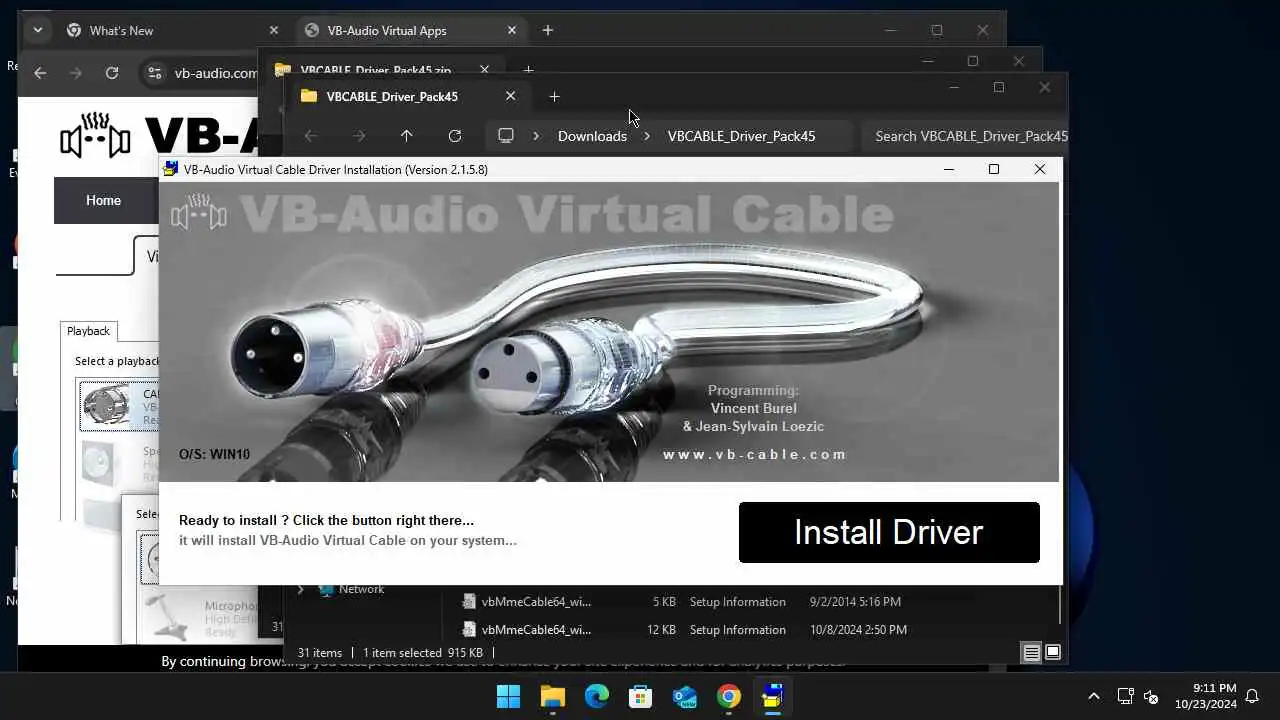Screen dimensions: 1280x720
Task: Click the vb-audio.com address bar
Action: click(215, 73)
